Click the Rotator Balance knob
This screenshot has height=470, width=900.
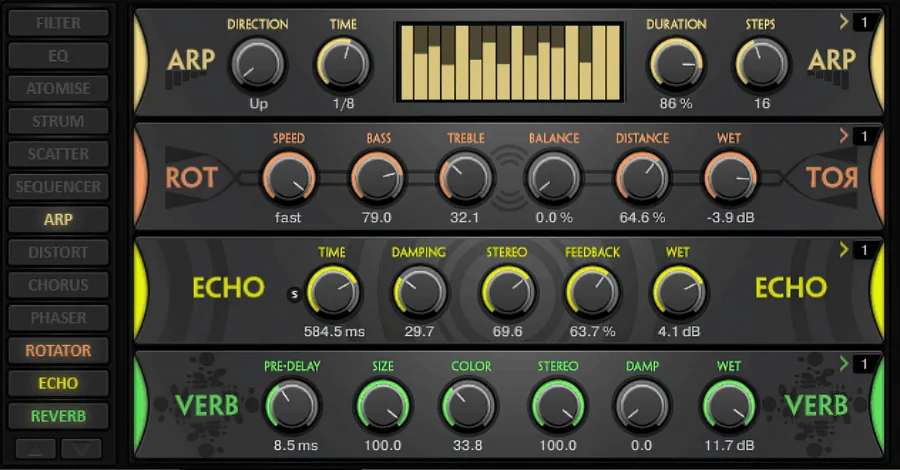click(554, 178)
